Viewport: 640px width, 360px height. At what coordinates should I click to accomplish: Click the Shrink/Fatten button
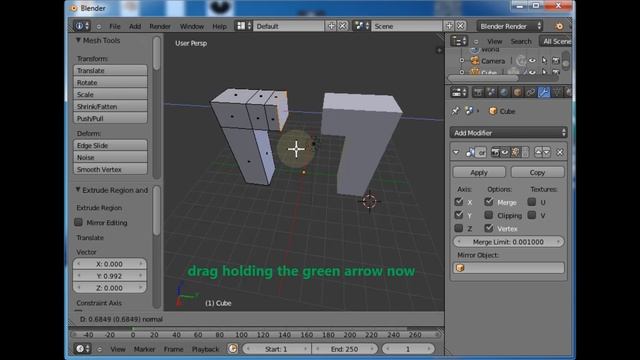(x=110, y=107)
